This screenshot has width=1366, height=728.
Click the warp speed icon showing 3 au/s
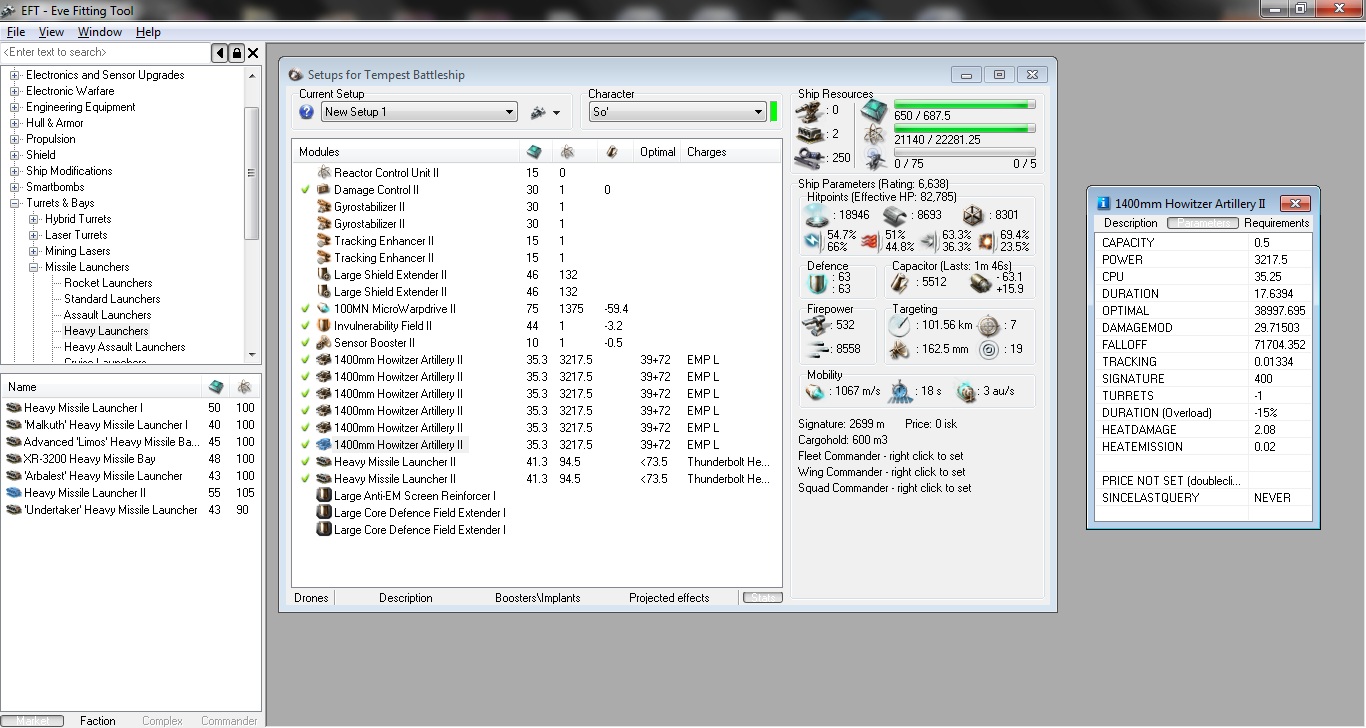967,392
